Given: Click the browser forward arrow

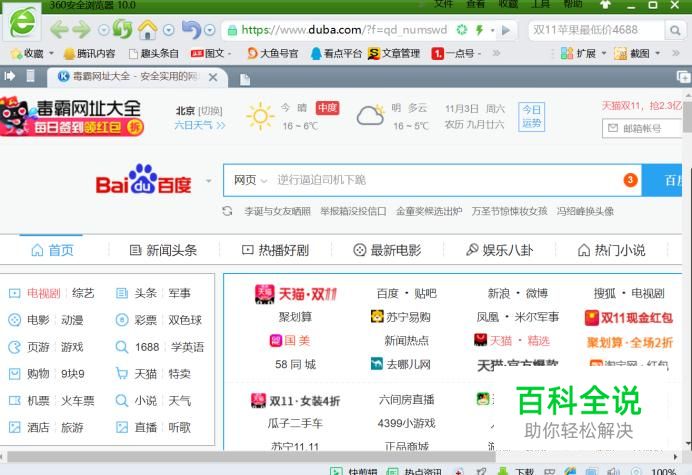Looking at the screenshot, I should coord(81,30).
